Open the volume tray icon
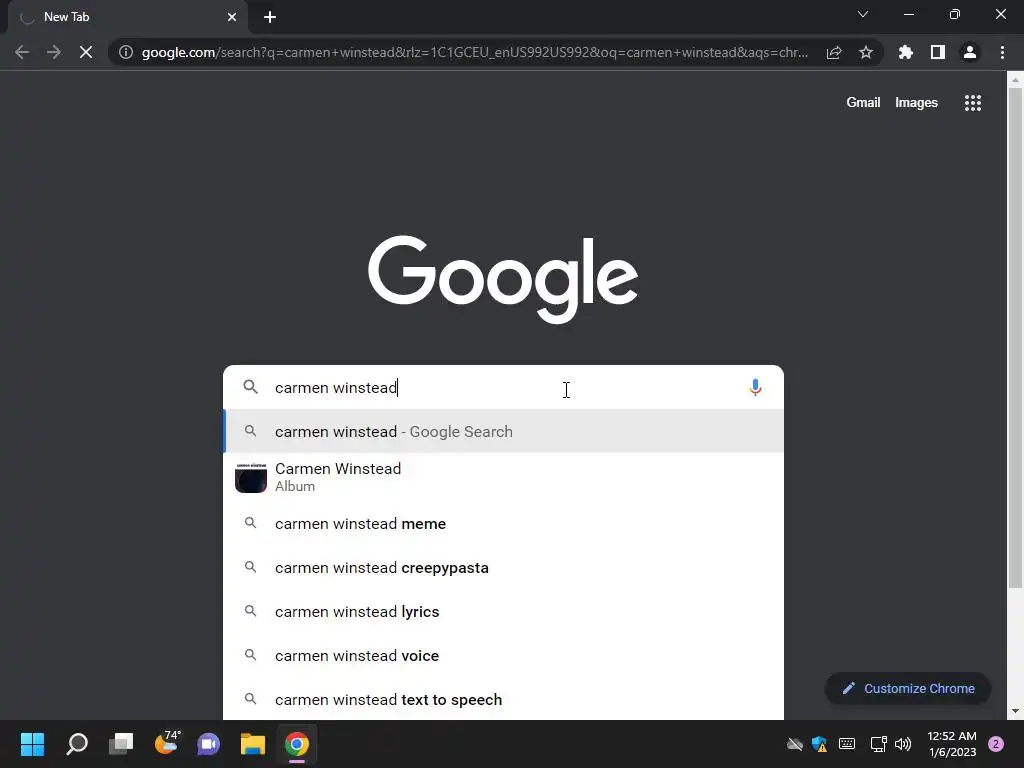1024x768 pixels. point(903,744)
